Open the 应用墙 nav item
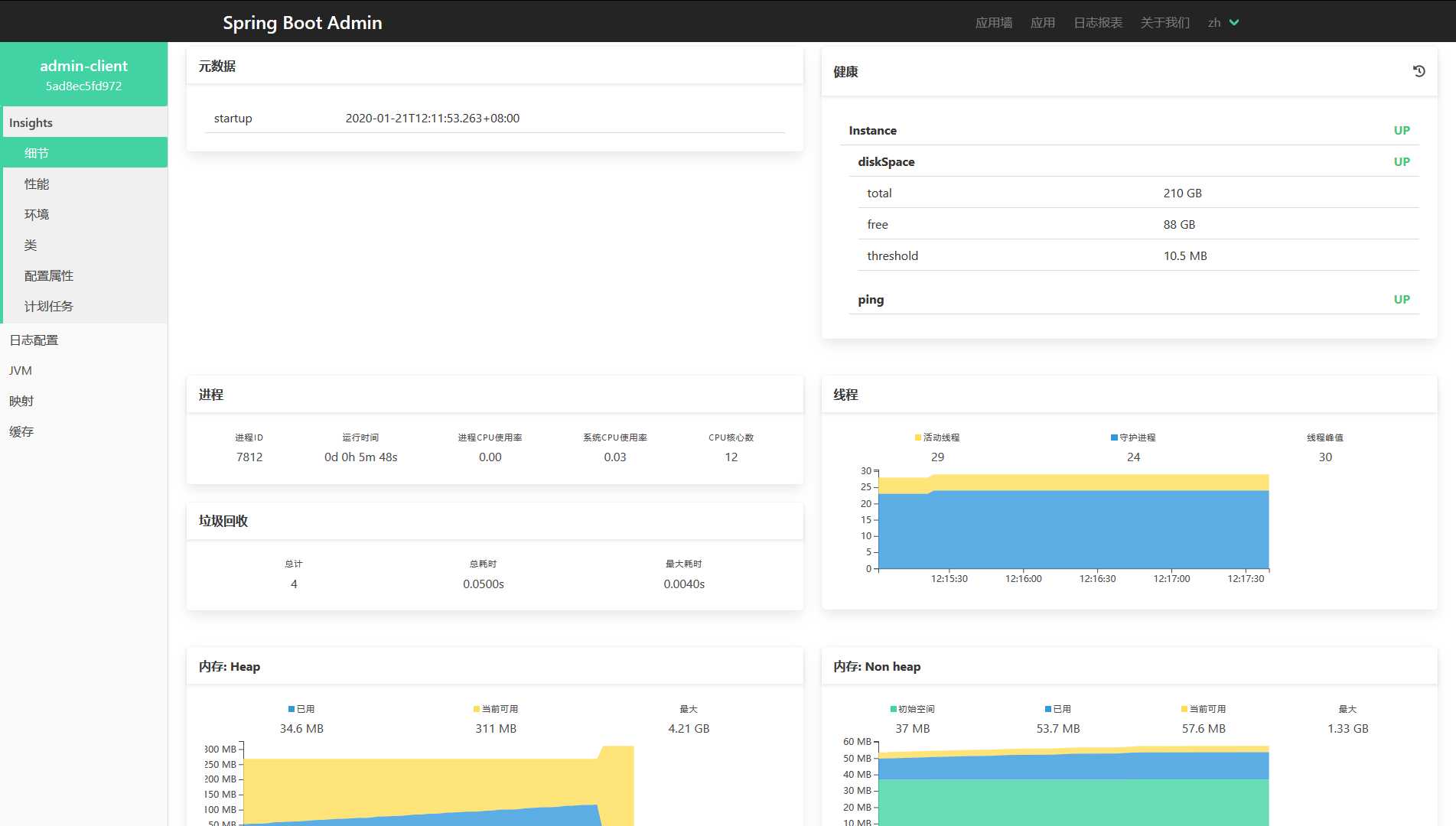Viewport: 1456px width, 826px height. pyautogui.click(x=994, y=23)
